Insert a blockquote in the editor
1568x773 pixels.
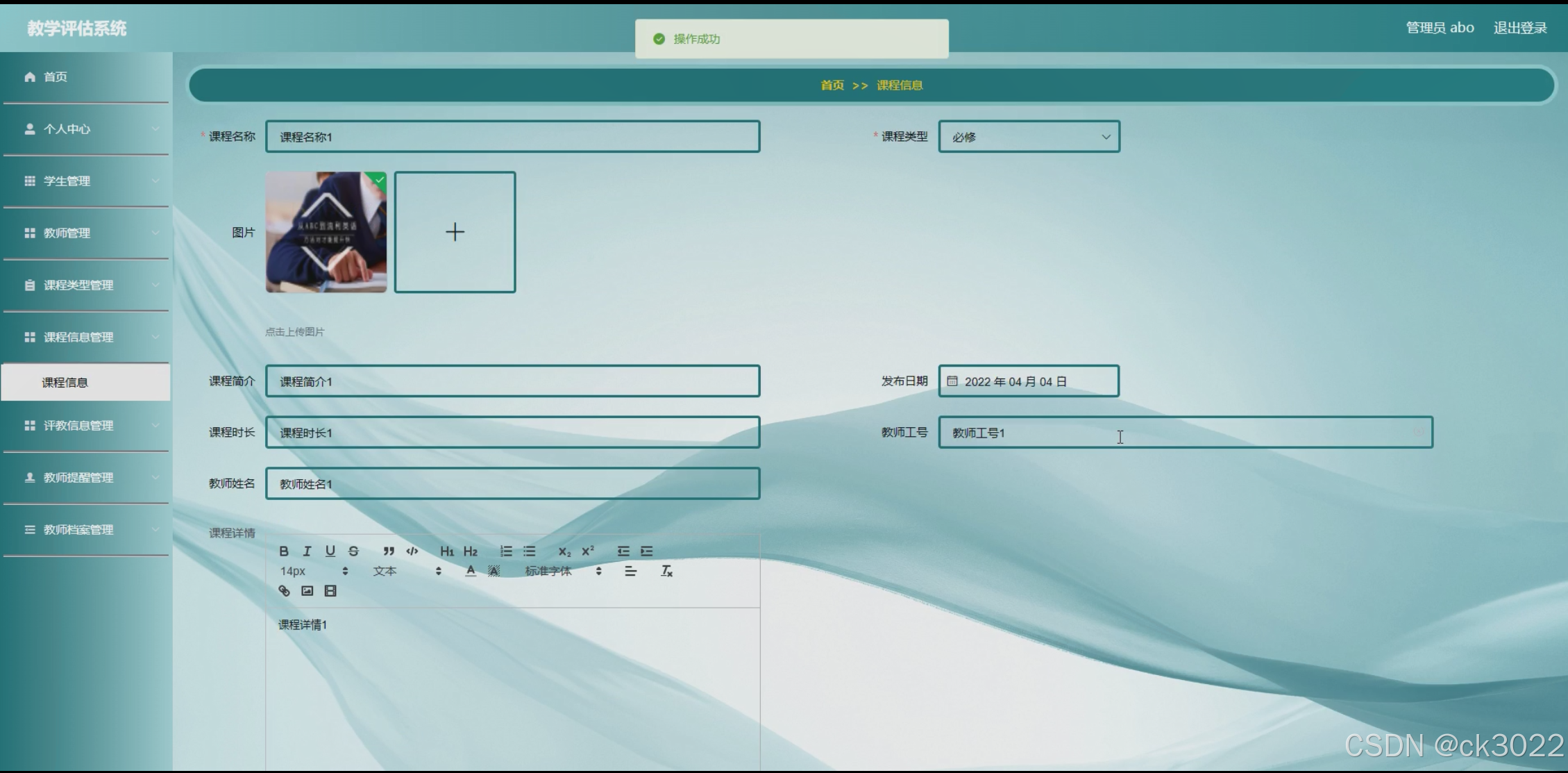389,551
